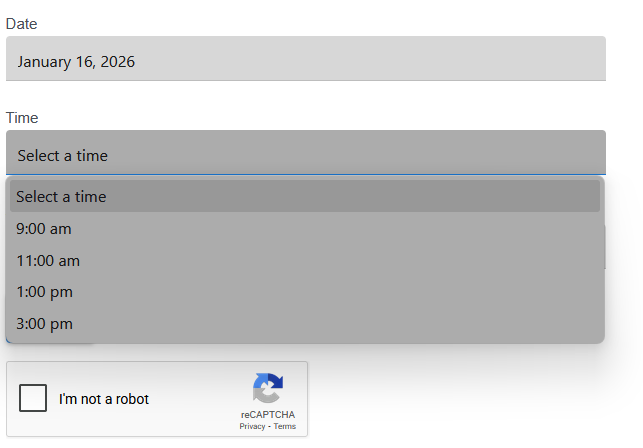
Task: Click the "I'm not a robot" label text
Action: (x=104, y=399)
